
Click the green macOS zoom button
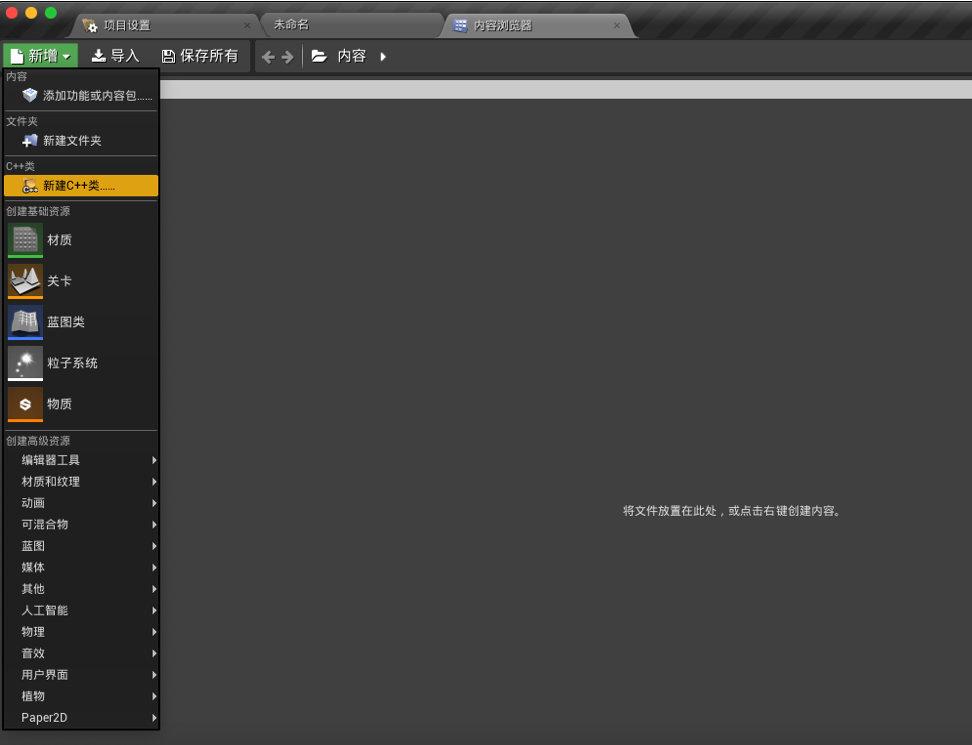click(51, 12)
